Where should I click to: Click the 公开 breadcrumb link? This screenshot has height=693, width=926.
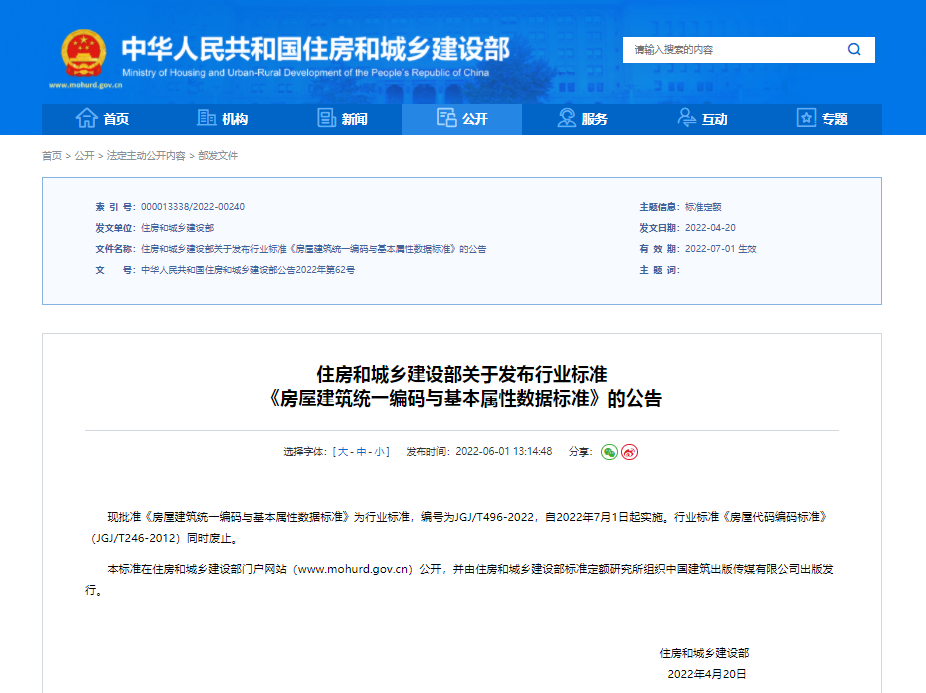tap(84, 156)
